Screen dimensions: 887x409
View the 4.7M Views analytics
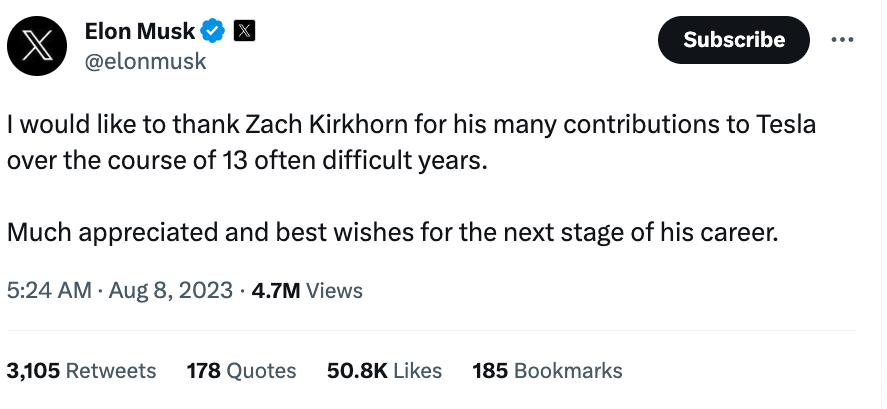pyautogui.click(x=307, y=291)
